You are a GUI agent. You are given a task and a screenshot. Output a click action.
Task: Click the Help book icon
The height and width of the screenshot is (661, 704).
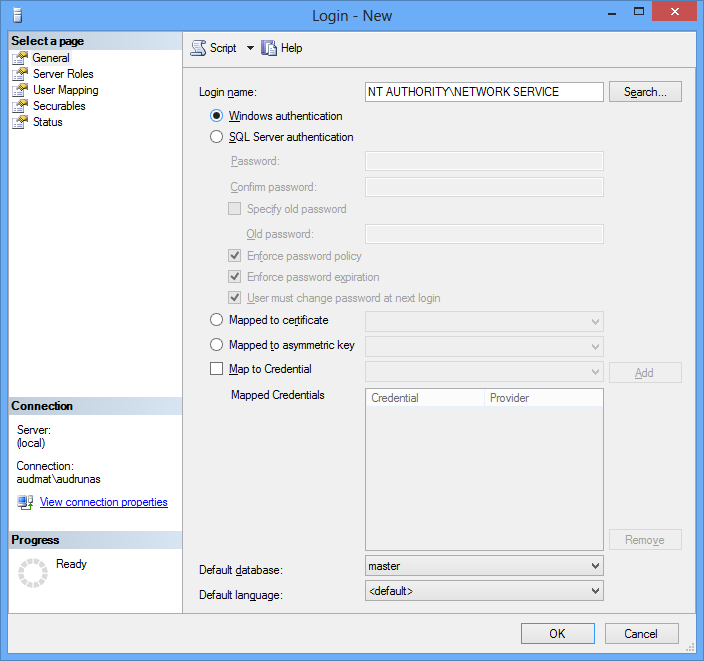269,48
